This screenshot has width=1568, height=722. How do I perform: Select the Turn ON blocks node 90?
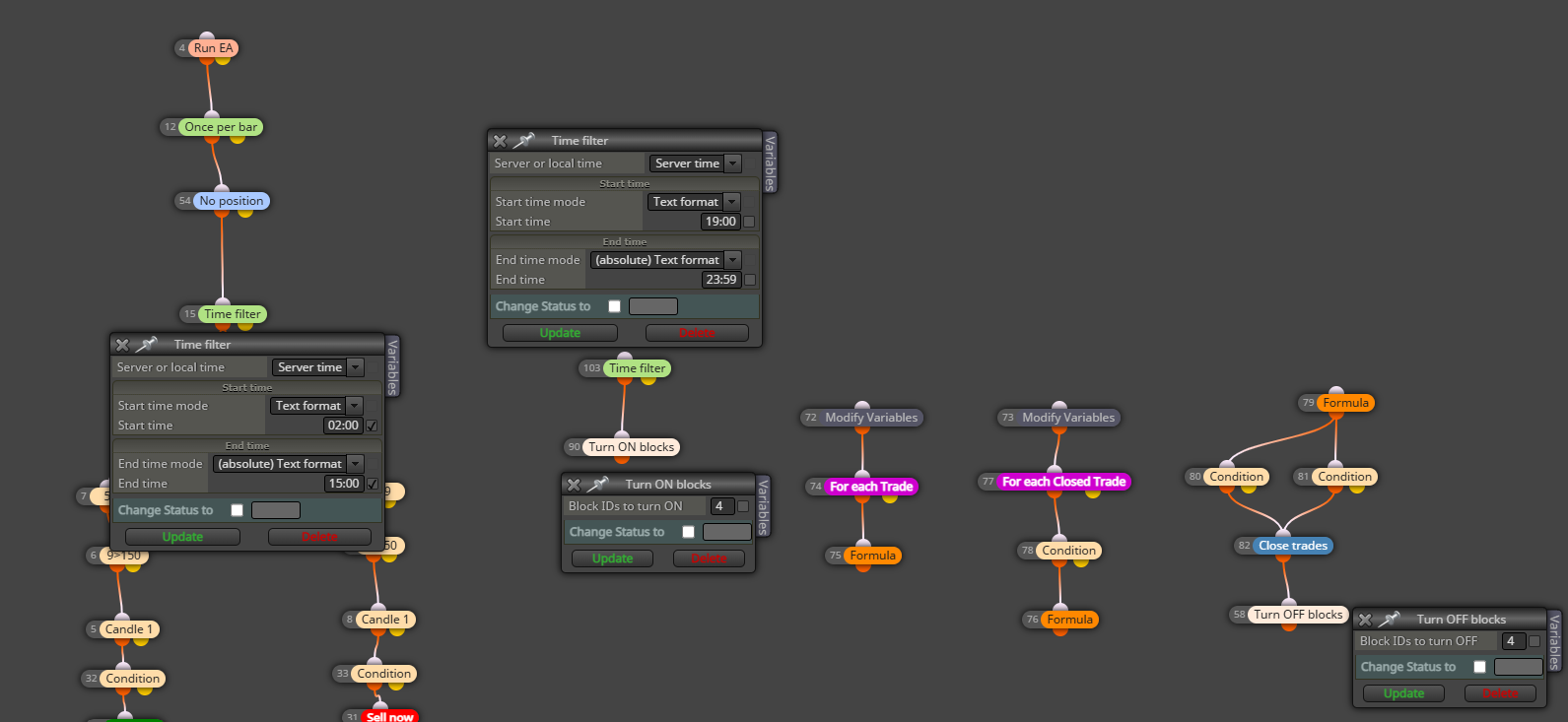(x=631, y=447)
